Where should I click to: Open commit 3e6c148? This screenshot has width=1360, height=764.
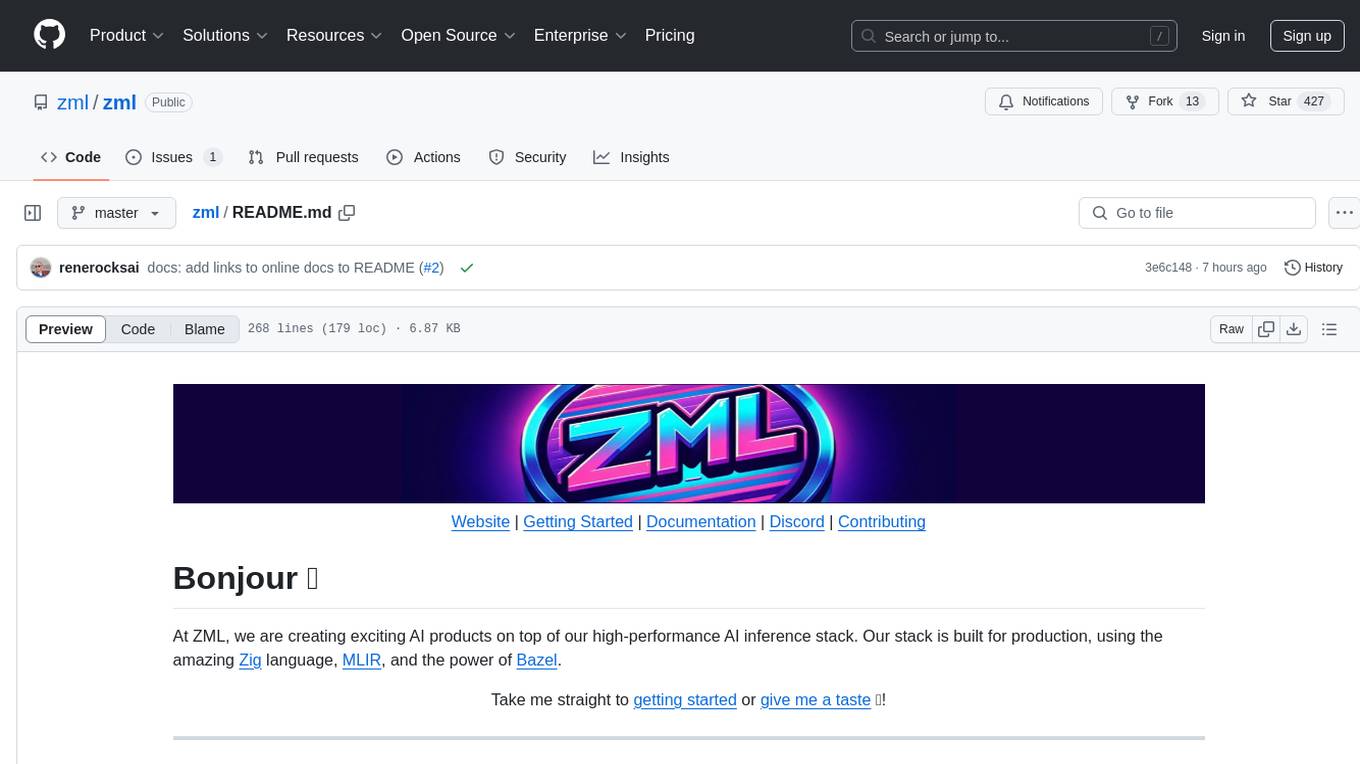[1168, 267]
